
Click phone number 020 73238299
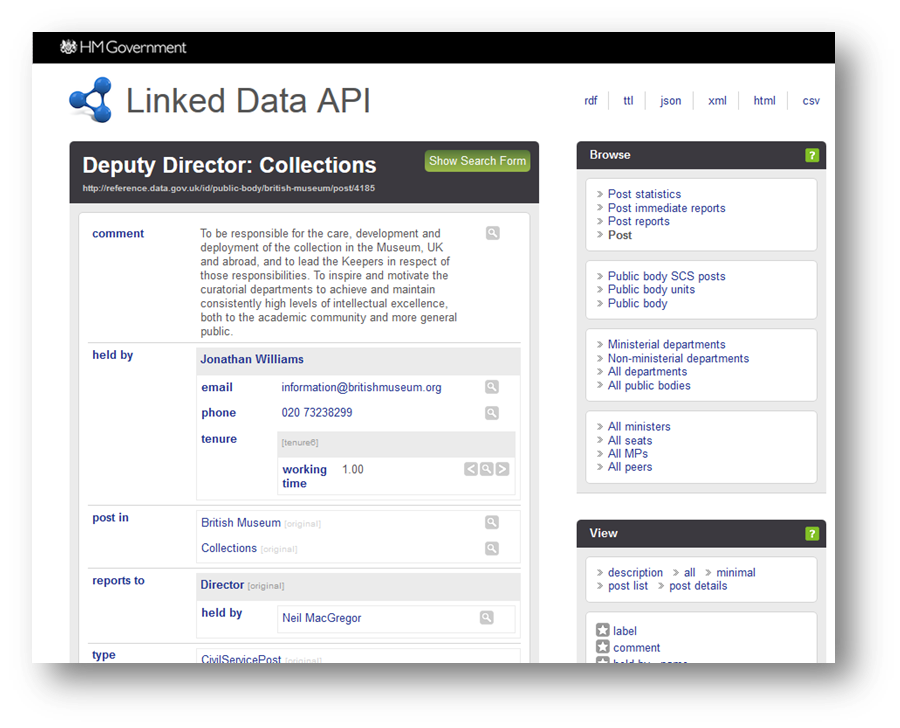click(316, 413)
